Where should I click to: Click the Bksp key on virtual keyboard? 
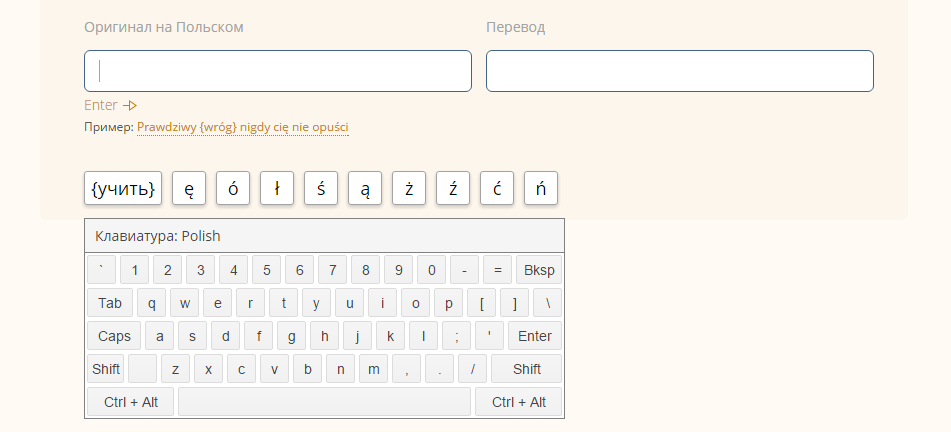point(539,270)
